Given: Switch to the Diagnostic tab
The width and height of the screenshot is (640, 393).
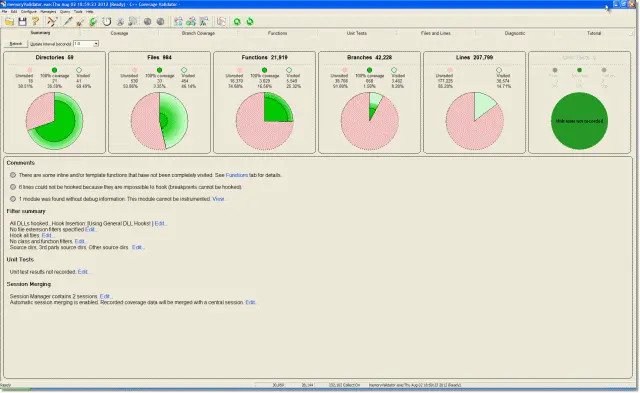Looking at the screenshot, I should click(515, 33).
